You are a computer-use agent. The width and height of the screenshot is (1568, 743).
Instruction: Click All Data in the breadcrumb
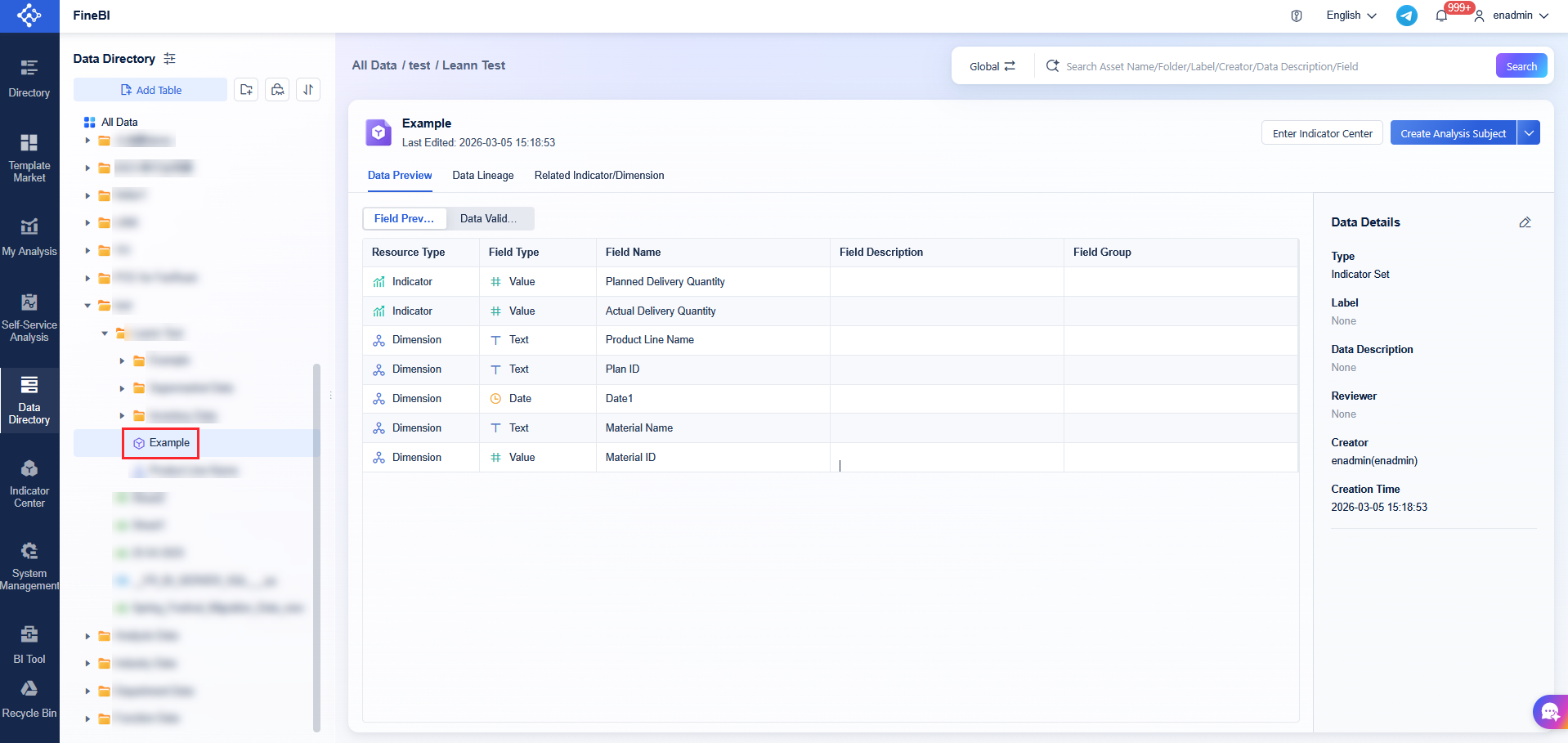[x=374, y=65]
